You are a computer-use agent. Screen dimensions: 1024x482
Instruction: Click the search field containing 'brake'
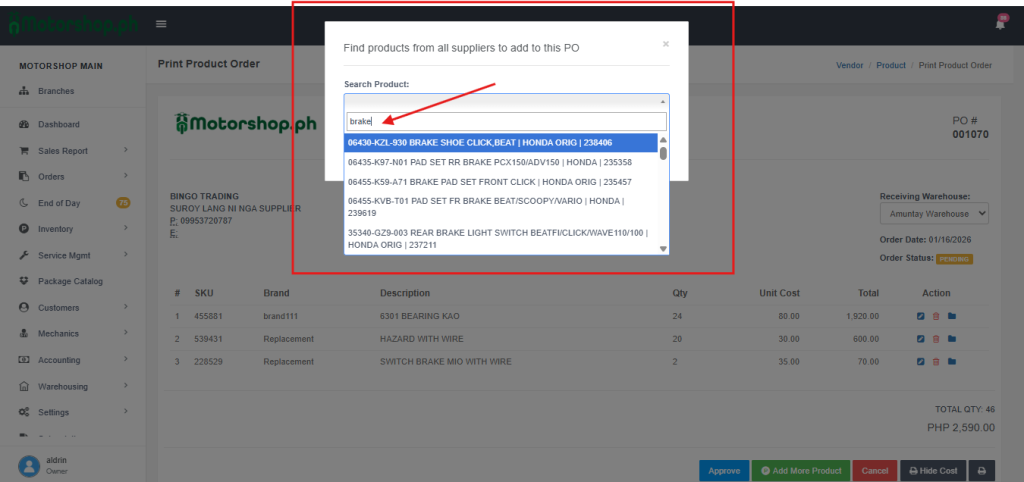[x=506, y=121]
